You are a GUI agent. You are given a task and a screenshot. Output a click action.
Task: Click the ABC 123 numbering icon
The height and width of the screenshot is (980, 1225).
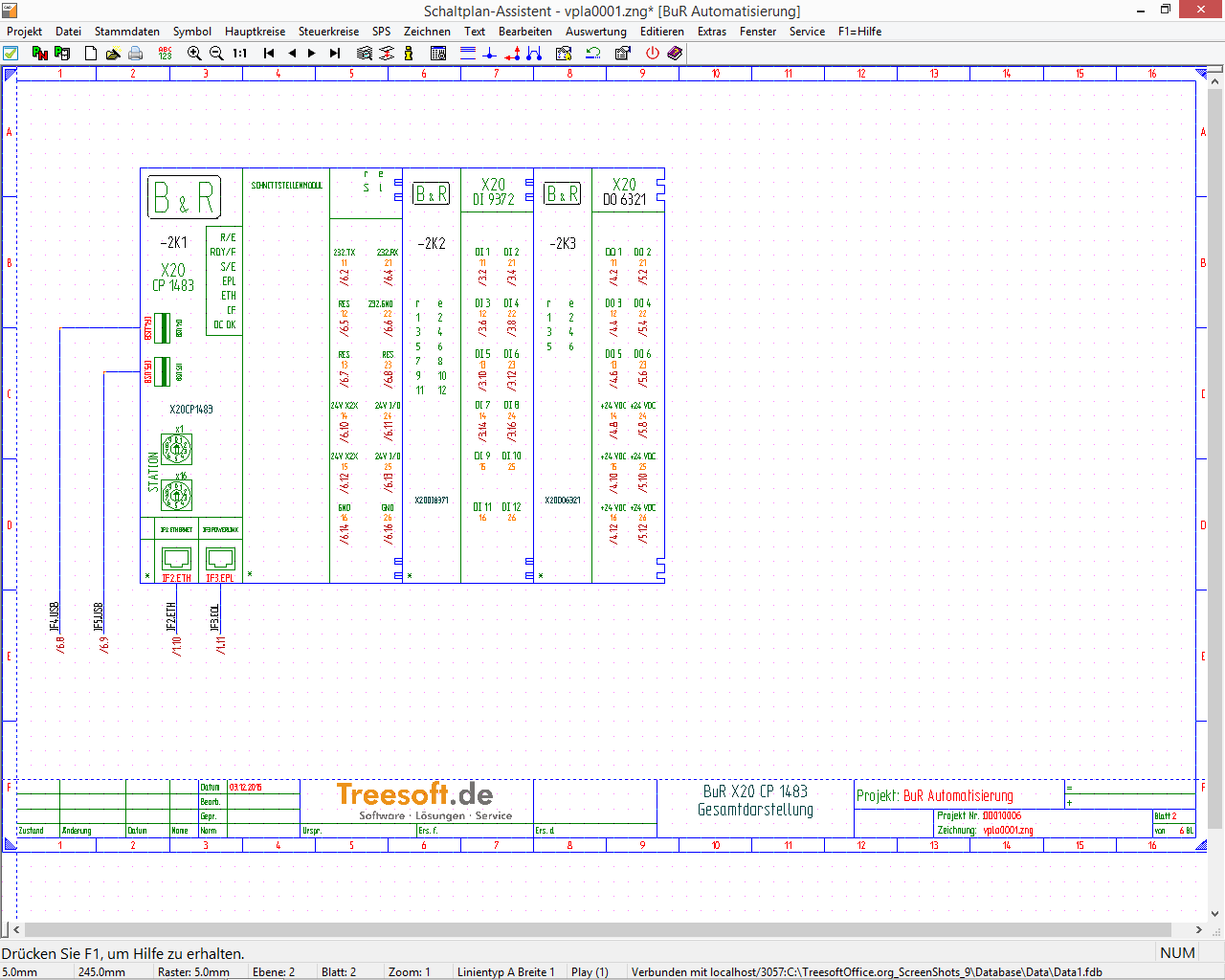165,54
